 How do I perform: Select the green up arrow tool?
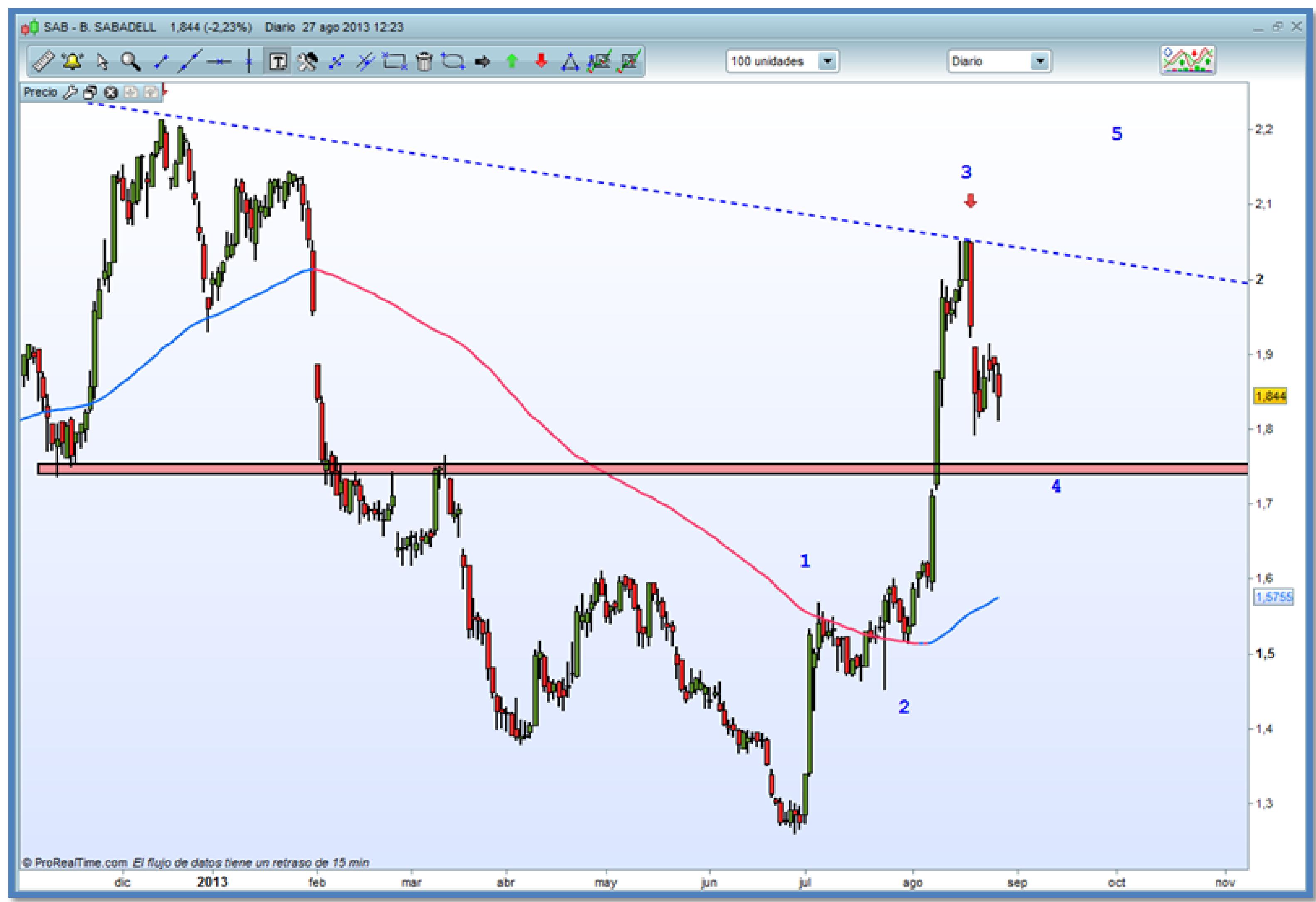click(x=511, y=61)
